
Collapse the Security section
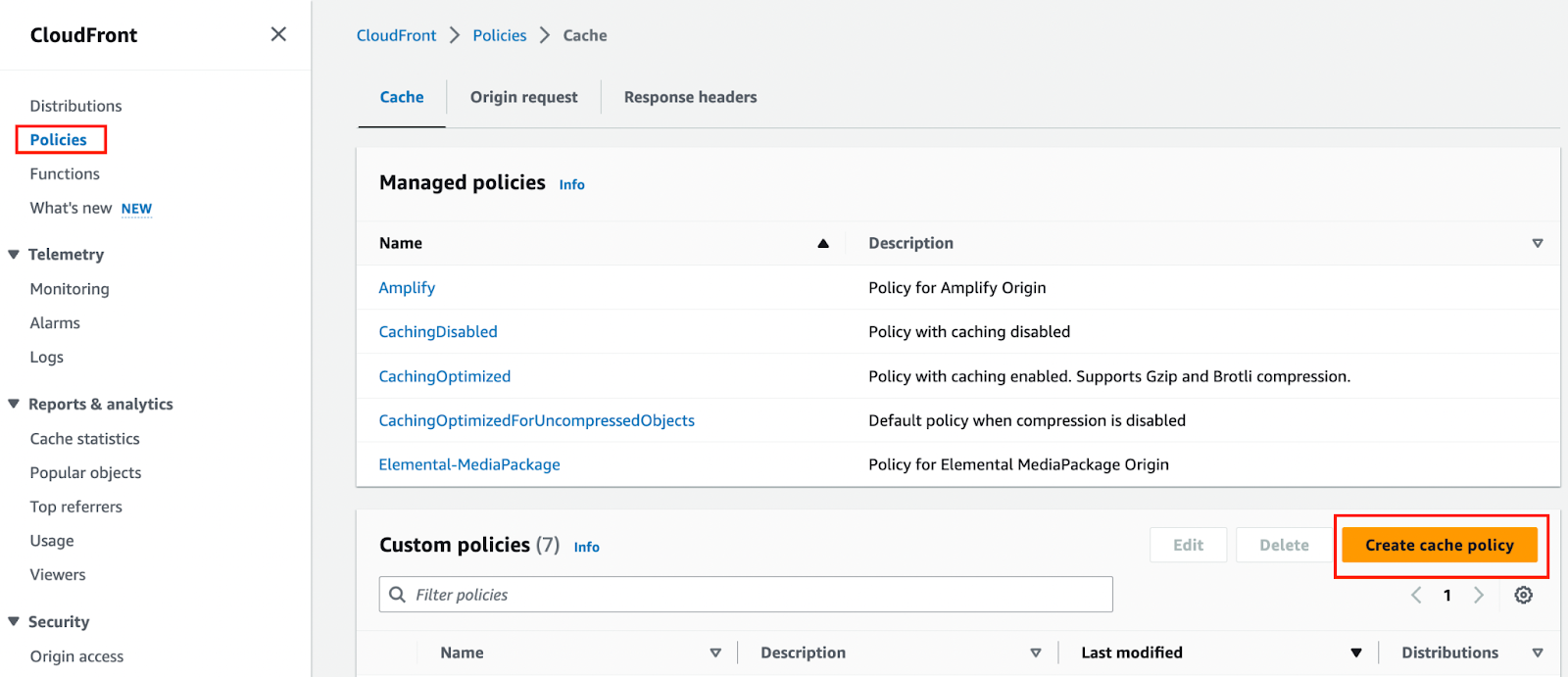tap(14, 621)
